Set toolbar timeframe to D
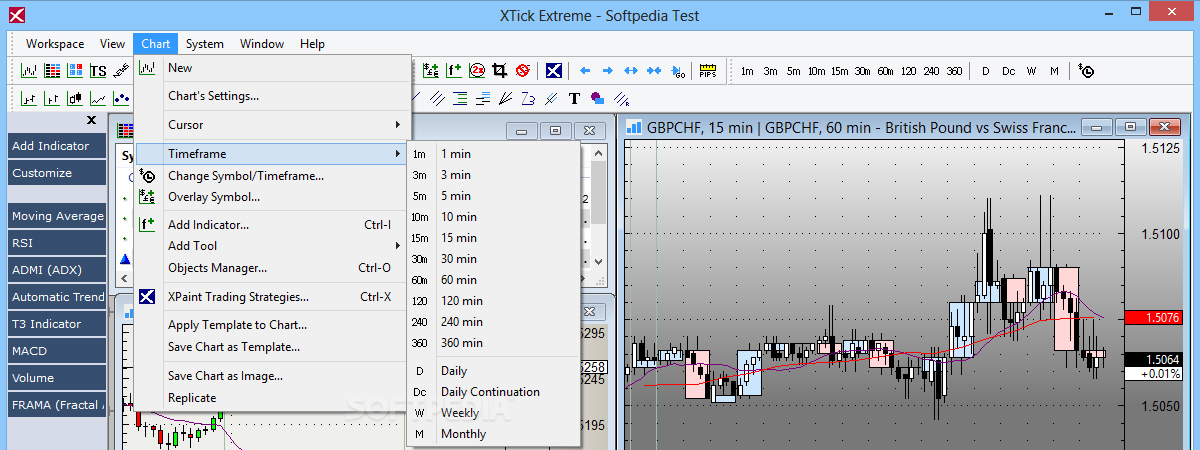 [985, 71]
